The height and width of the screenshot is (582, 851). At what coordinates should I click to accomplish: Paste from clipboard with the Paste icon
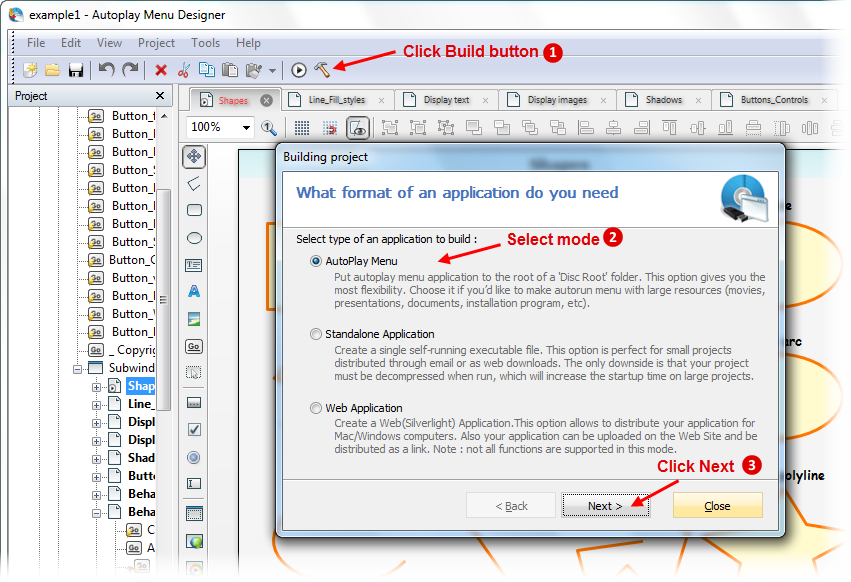pyautogui.click(x=230, y=70)
